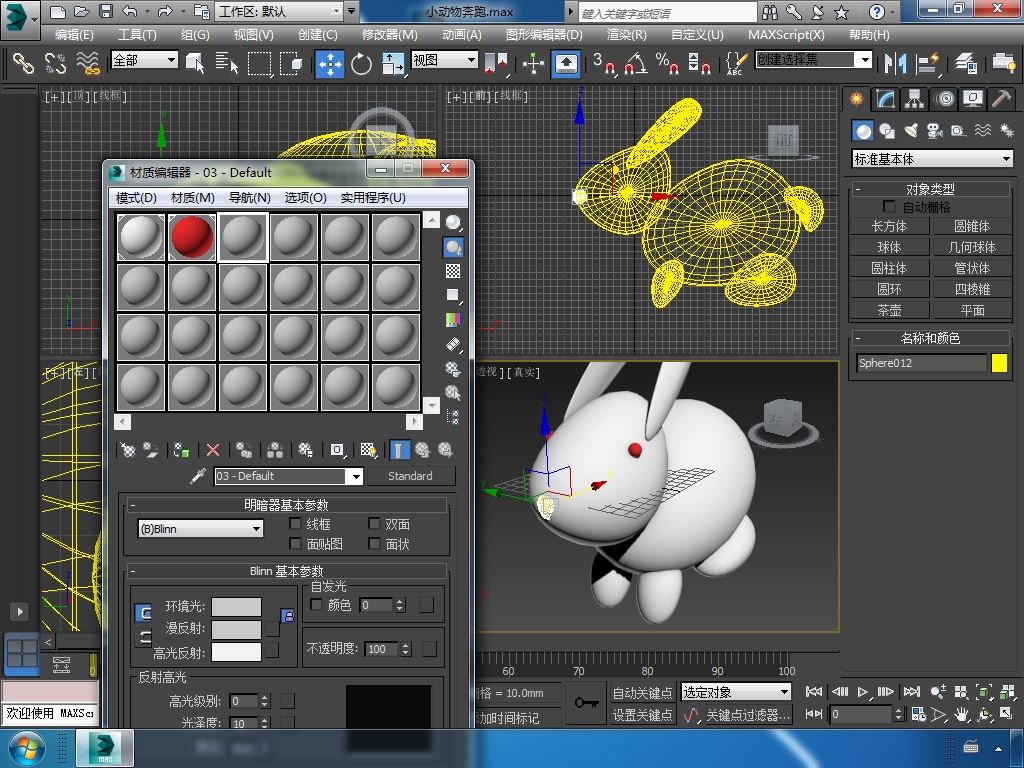1024x768 pixels.
Task: Toggle Background checker icon in material editor
Action: click(453, 271)
